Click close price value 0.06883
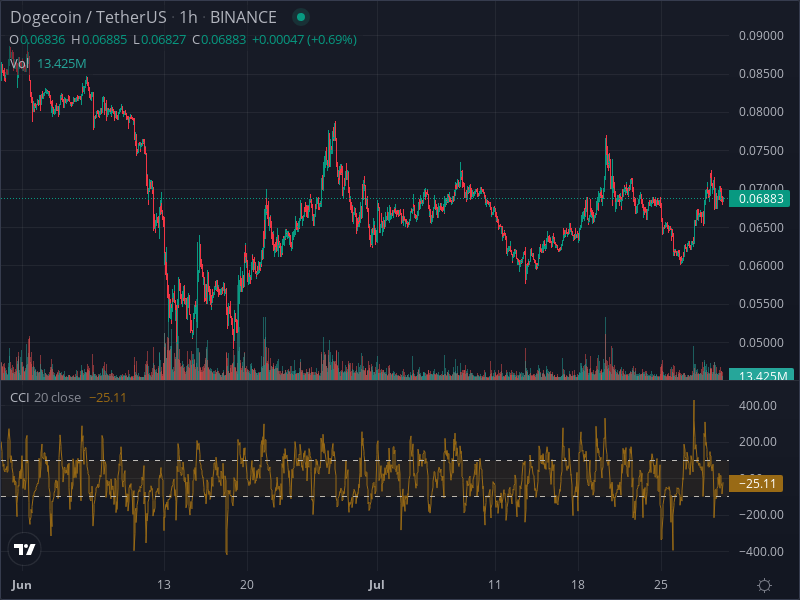The width and height of the screenshot is (800, 600). click(x=223, y=40)
